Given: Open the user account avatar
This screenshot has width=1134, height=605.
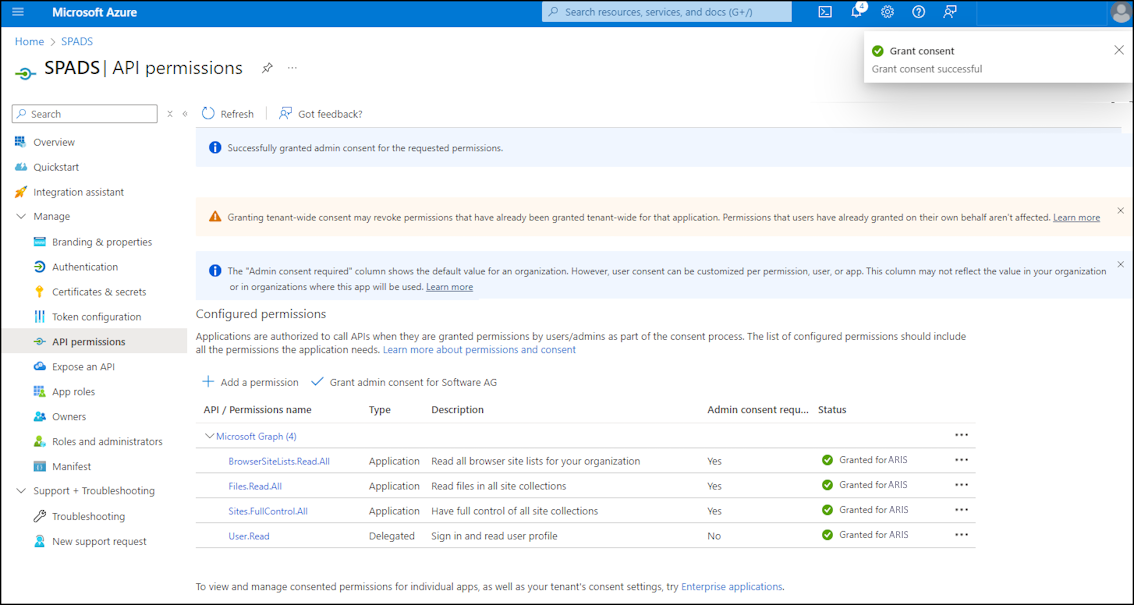Looking at the screenshot, I should 1120,12.
